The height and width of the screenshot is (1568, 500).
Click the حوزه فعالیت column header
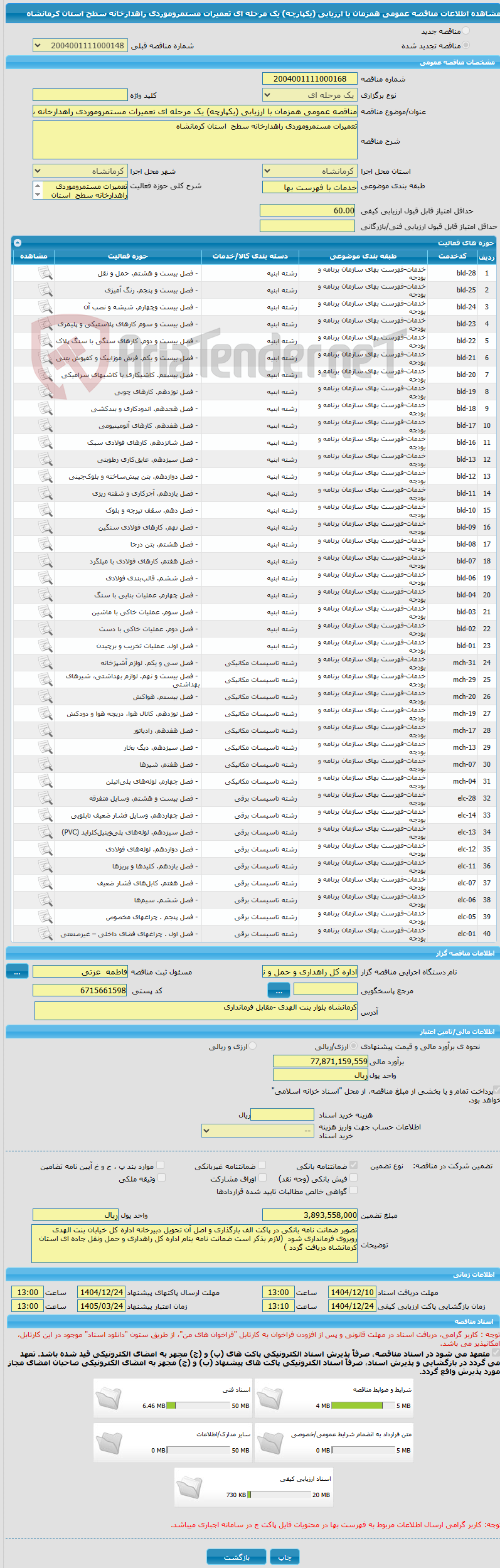(128, 256)
